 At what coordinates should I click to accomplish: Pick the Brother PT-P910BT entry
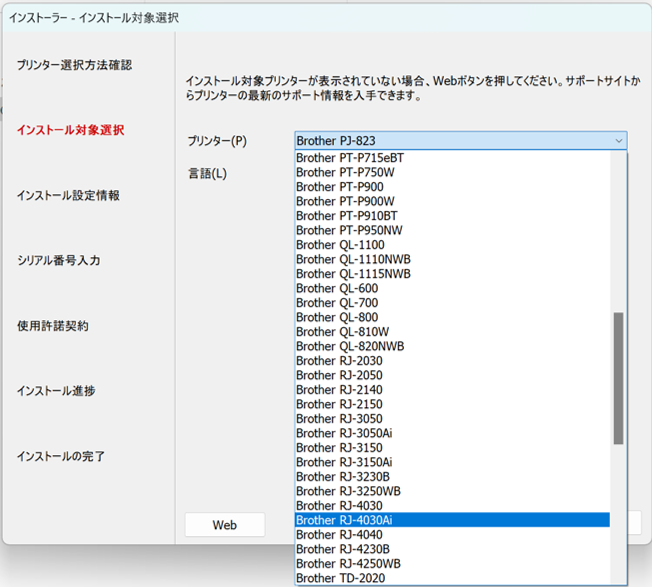(452, 216)
